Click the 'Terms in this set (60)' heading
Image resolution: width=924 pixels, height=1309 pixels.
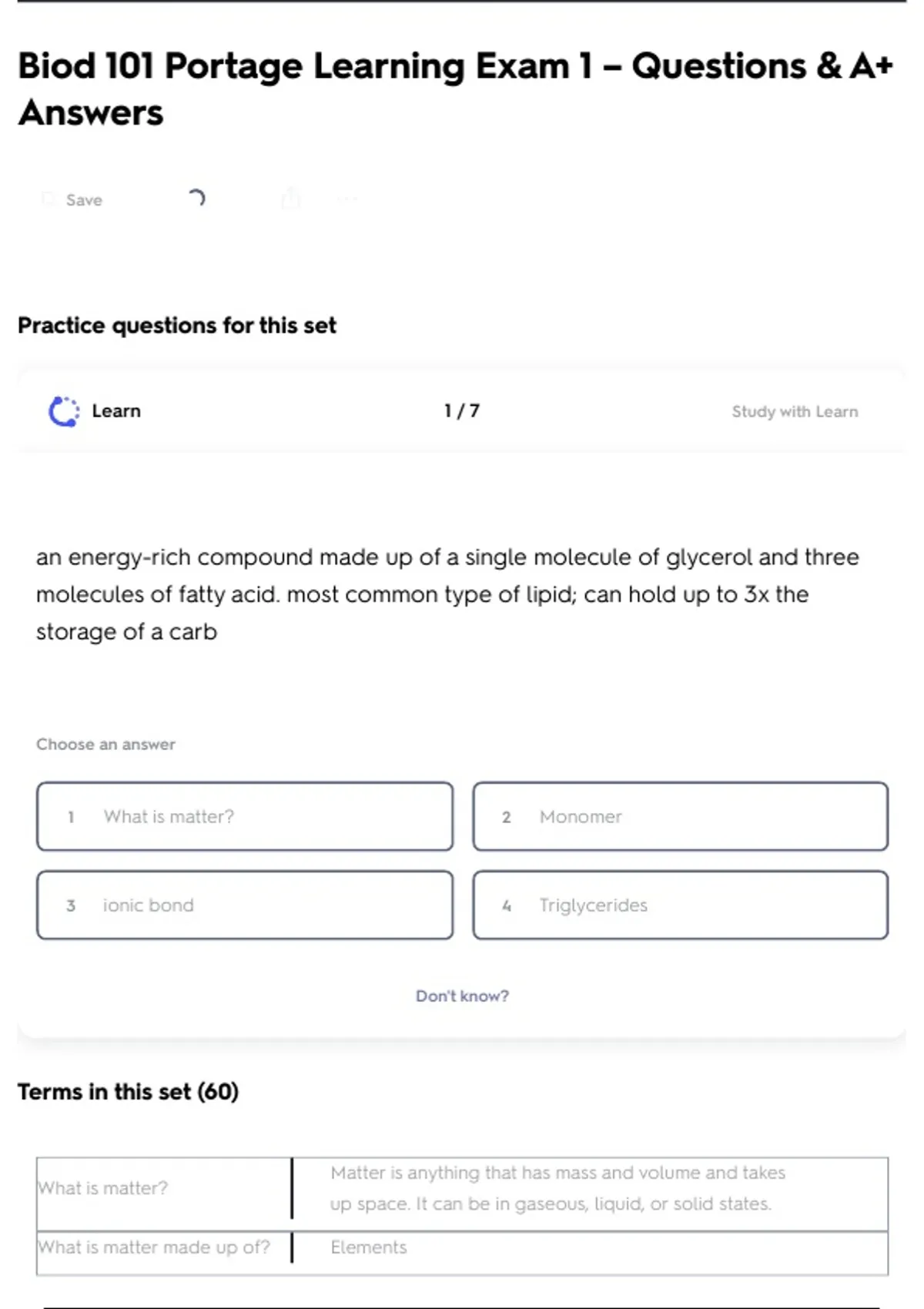click(129, 1092)
